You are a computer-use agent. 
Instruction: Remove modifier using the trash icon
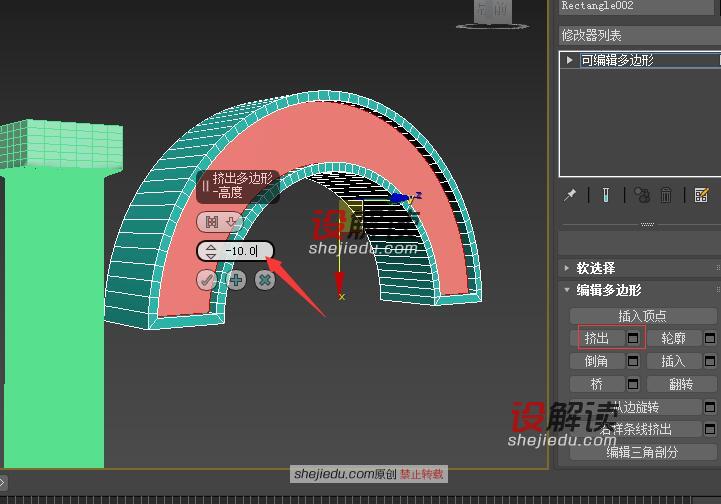tap(664, 195)
